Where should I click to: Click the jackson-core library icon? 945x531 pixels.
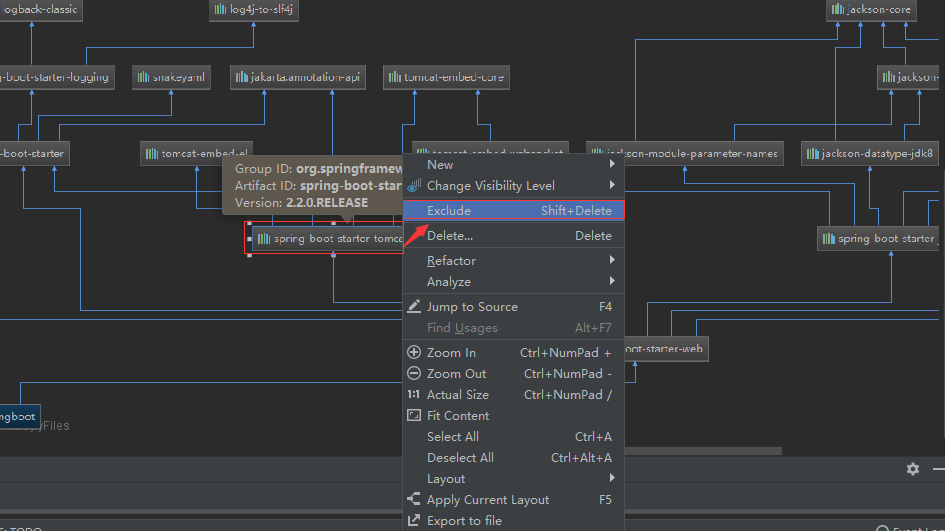(838, 9)
